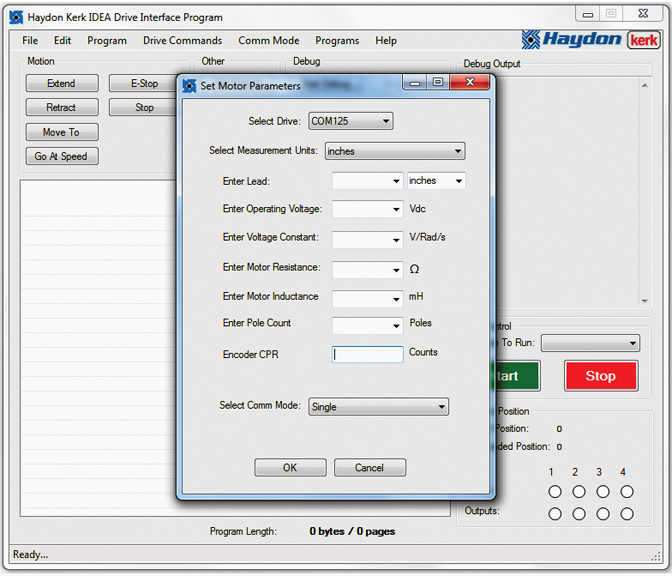Expand the Select Measurement Units dropdown
The image size is (672, 576).
point(395,151)
